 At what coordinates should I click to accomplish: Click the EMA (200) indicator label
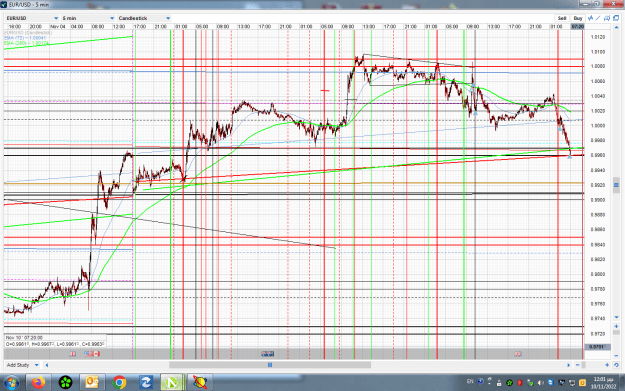[26, 43]
